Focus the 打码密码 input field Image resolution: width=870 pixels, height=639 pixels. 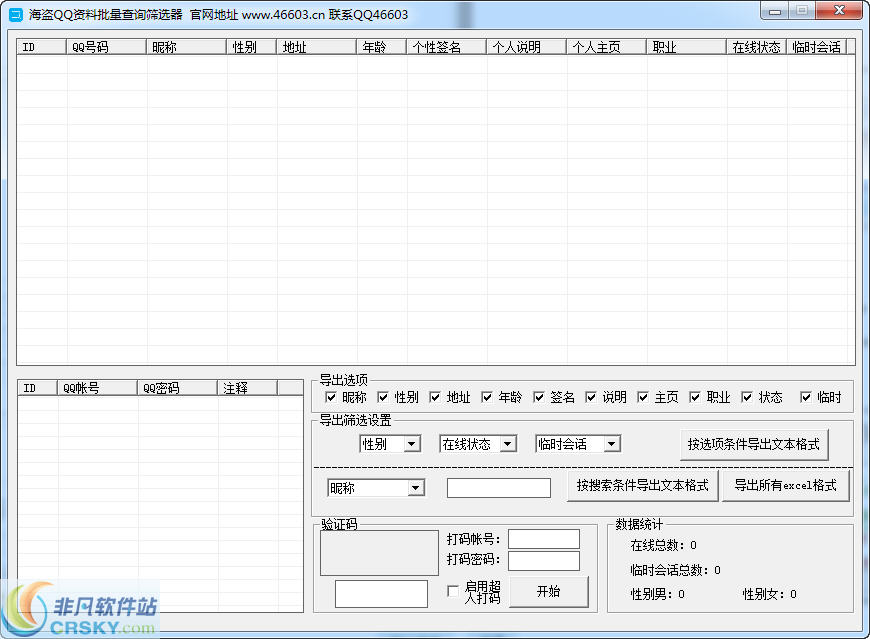coord(544,561)
